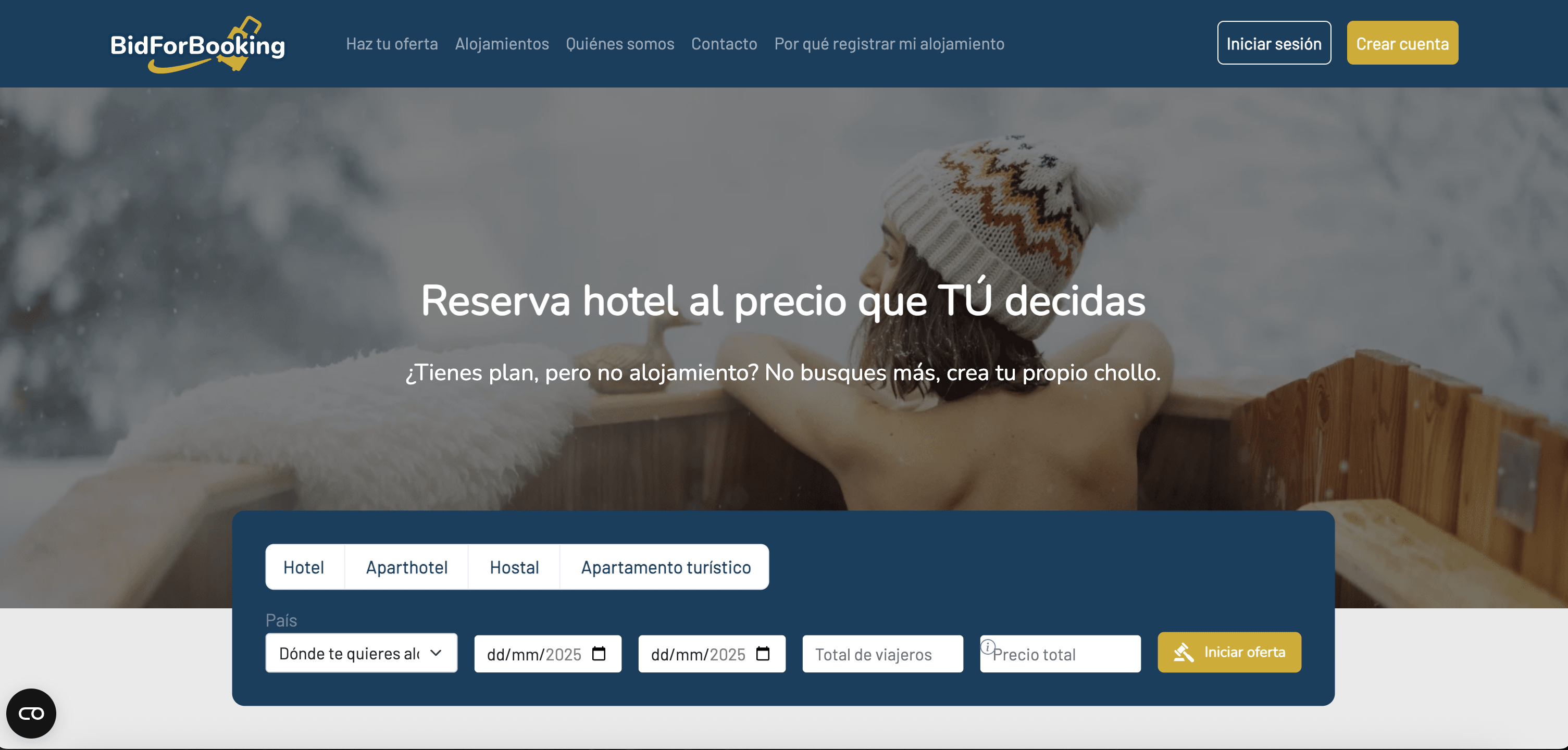
Task: Click the chevron on the País selector
Action: pyautogui.click(x=436, y=653)
